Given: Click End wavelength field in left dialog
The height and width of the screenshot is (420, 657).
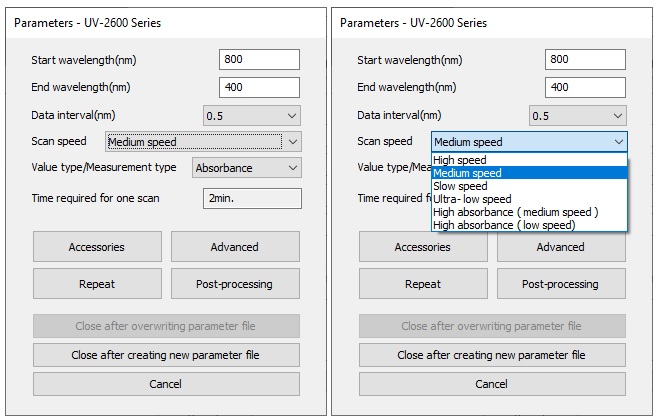Looking at the screenshot, I should 259,87.
